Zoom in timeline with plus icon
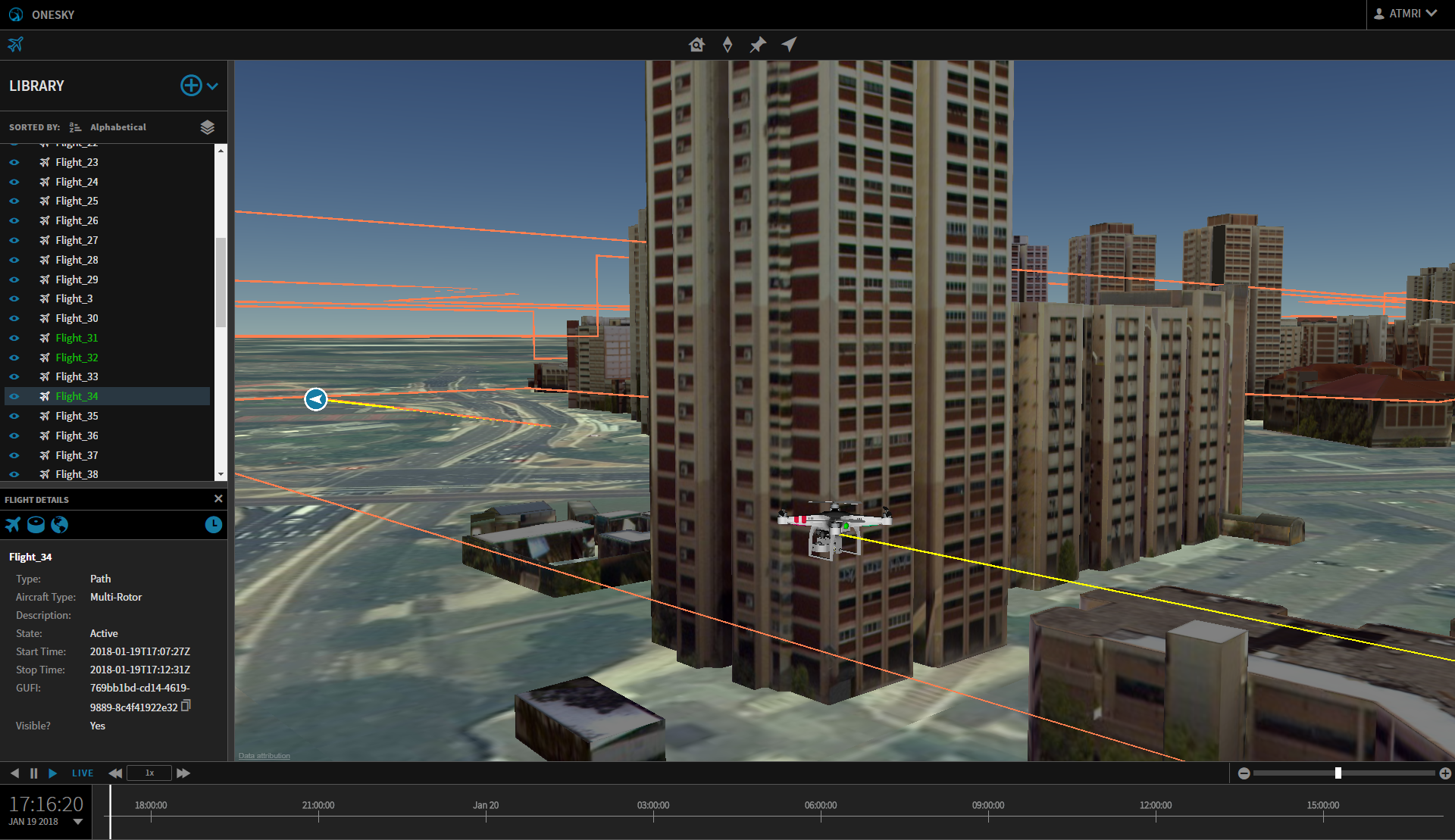 pos(1445,773)
